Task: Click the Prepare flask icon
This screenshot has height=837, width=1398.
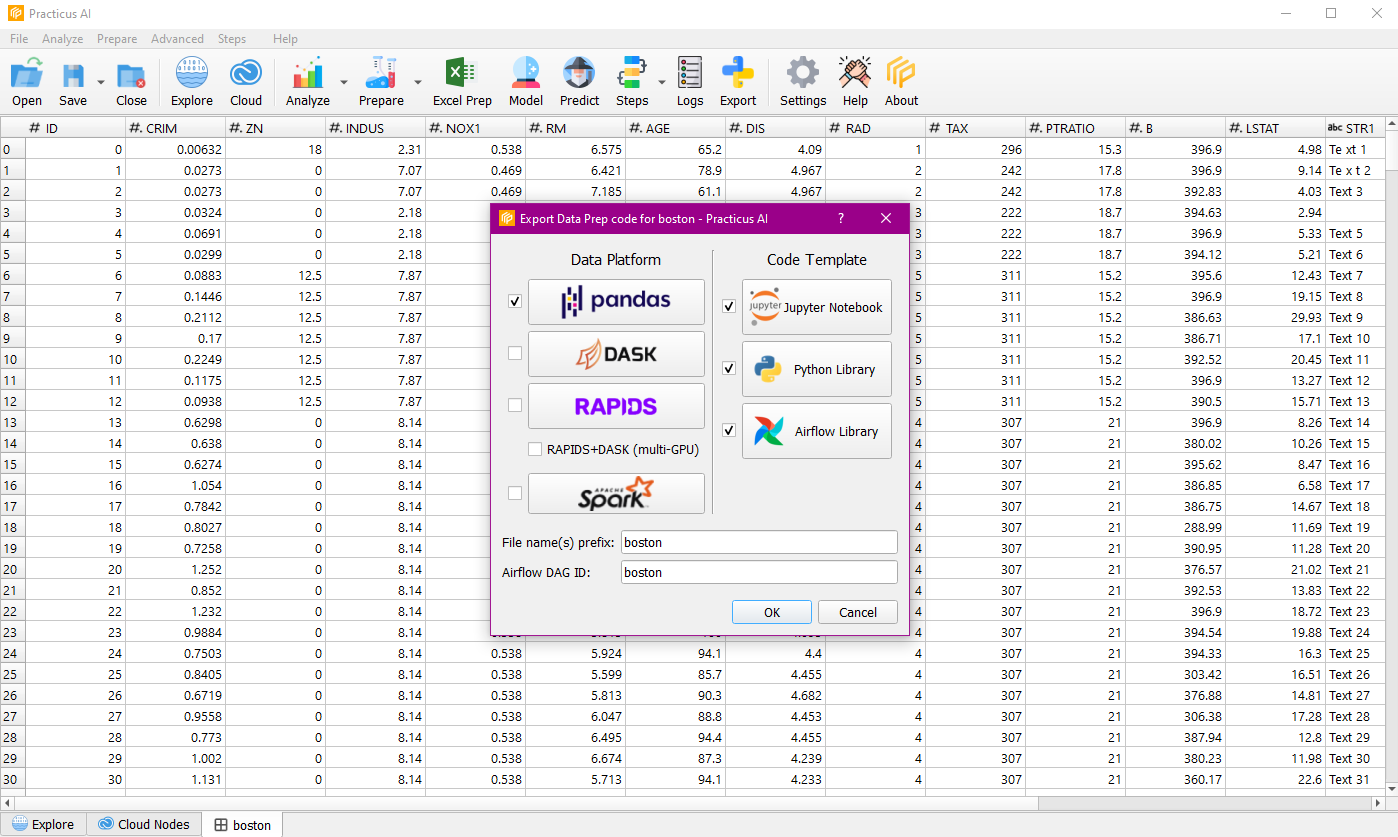Action: click(382, 82)
